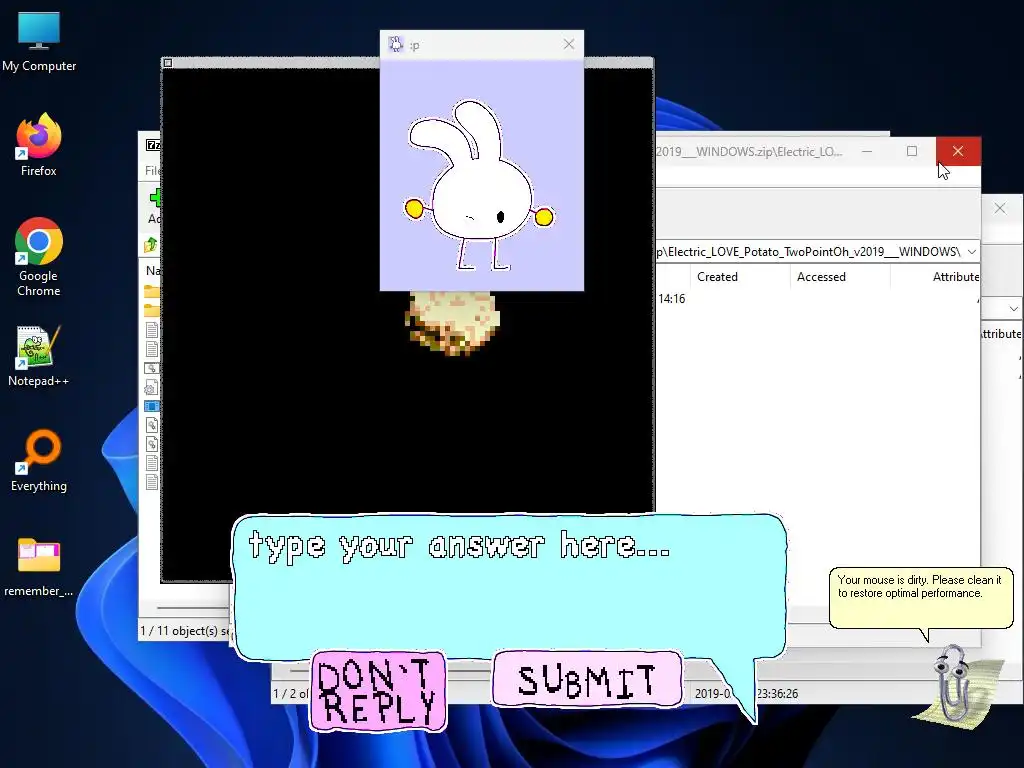Open the Notepad++ desktop shortcut

click(x=39, y=356)
